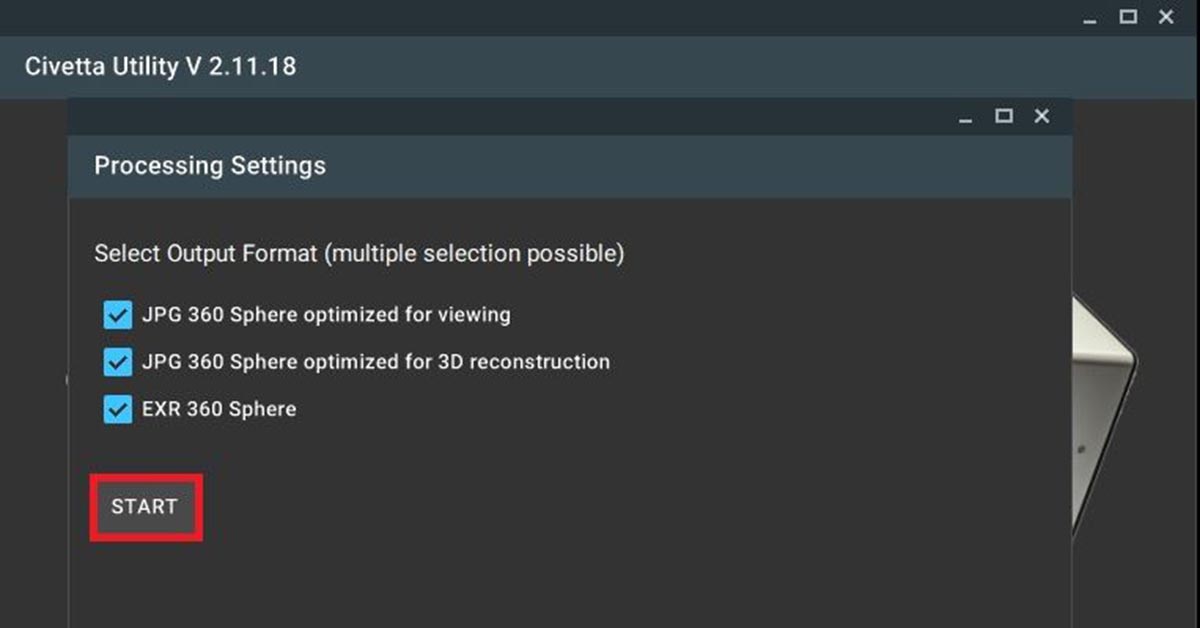This screenshot has height=628, width=1200.
Task: Minimize the Processing Settings dialog
Action: coord(965,118)
